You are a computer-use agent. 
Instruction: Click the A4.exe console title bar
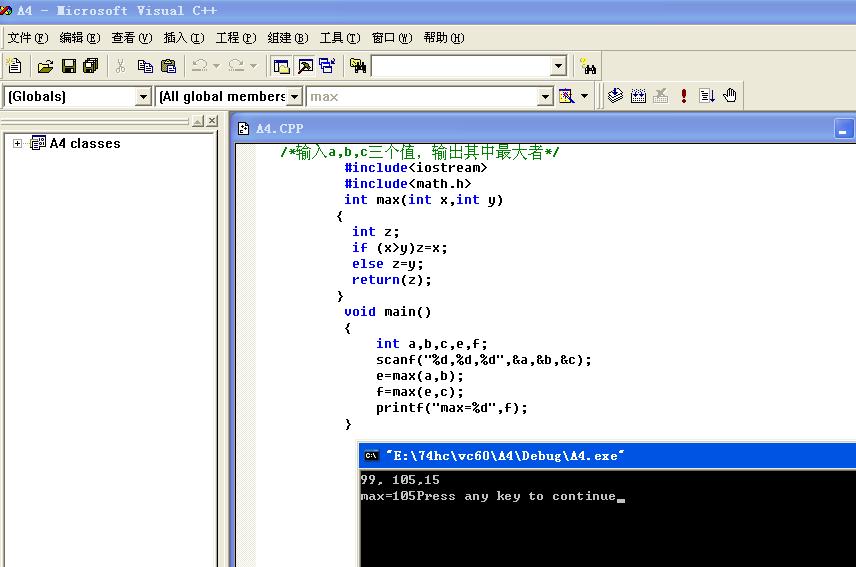click(x=607, y=456)
